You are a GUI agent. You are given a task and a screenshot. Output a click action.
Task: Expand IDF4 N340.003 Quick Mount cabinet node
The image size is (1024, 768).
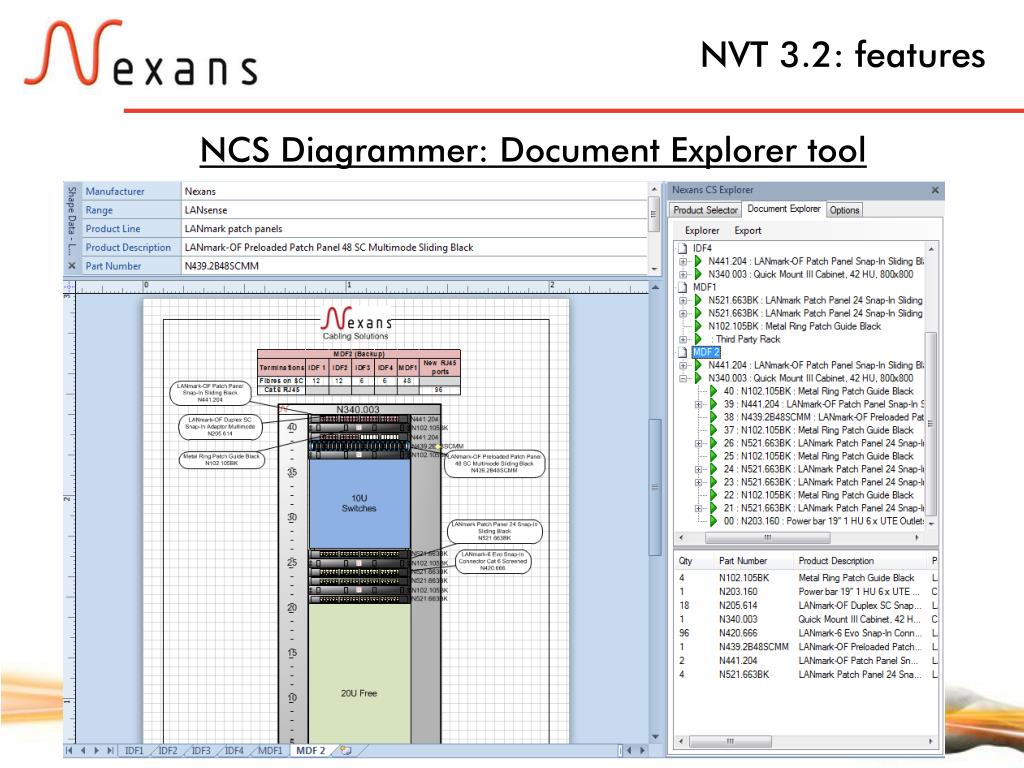click(x=683, y=274)
